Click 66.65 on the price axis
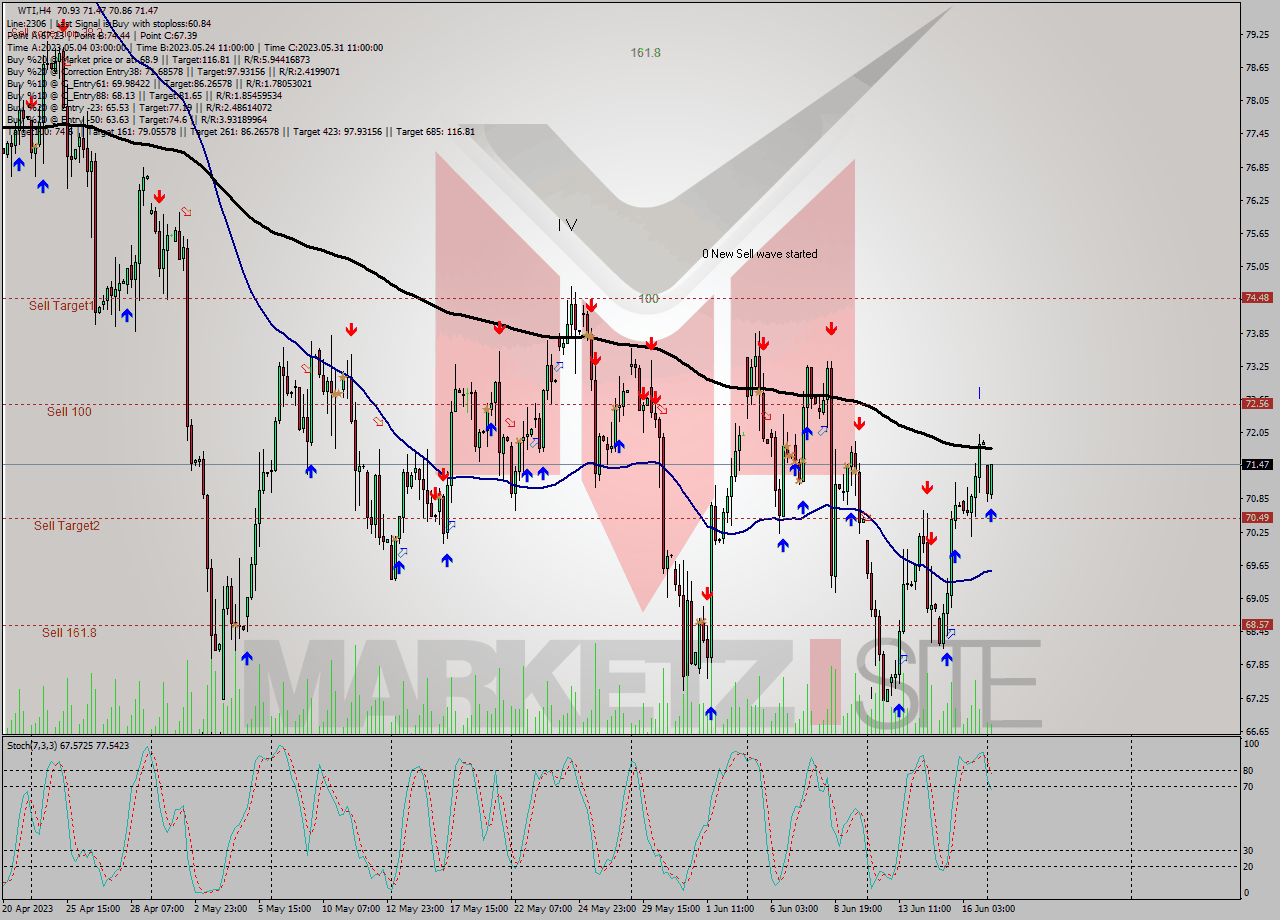 coord(1257,731)
